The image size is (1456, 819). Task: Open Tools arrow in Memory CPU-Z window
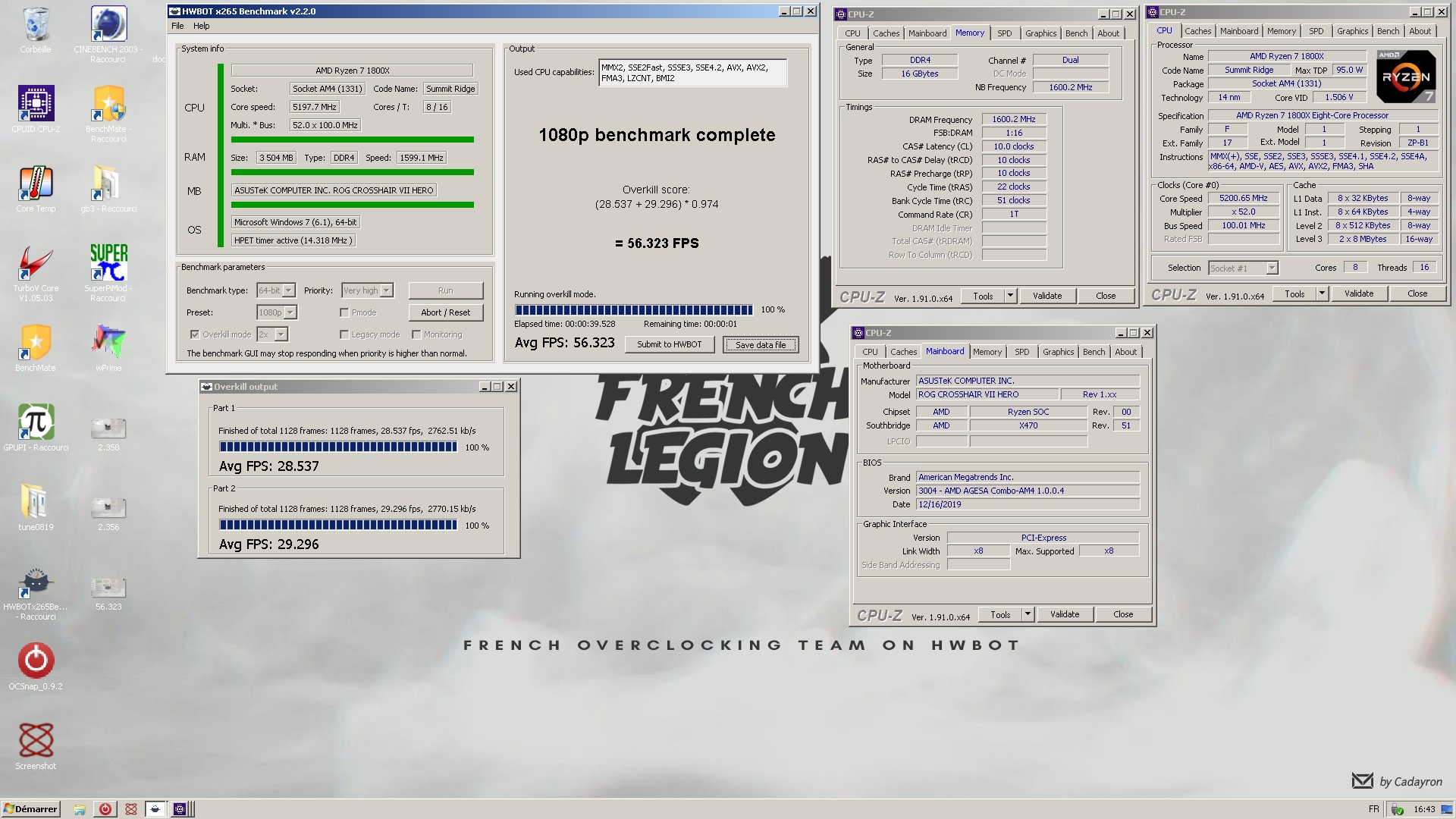(x=1010, y=296)
